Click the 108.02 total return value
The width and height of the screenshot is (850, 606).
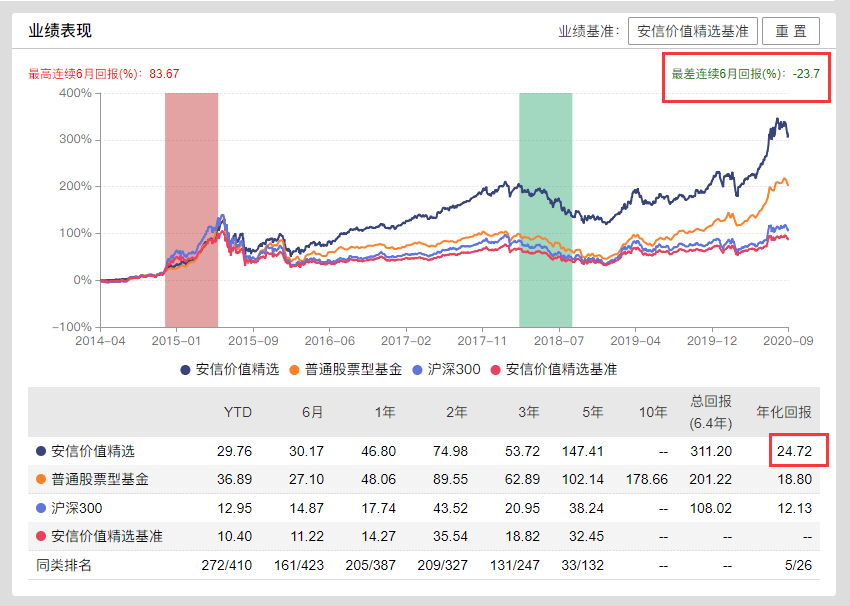click(711, 508)
